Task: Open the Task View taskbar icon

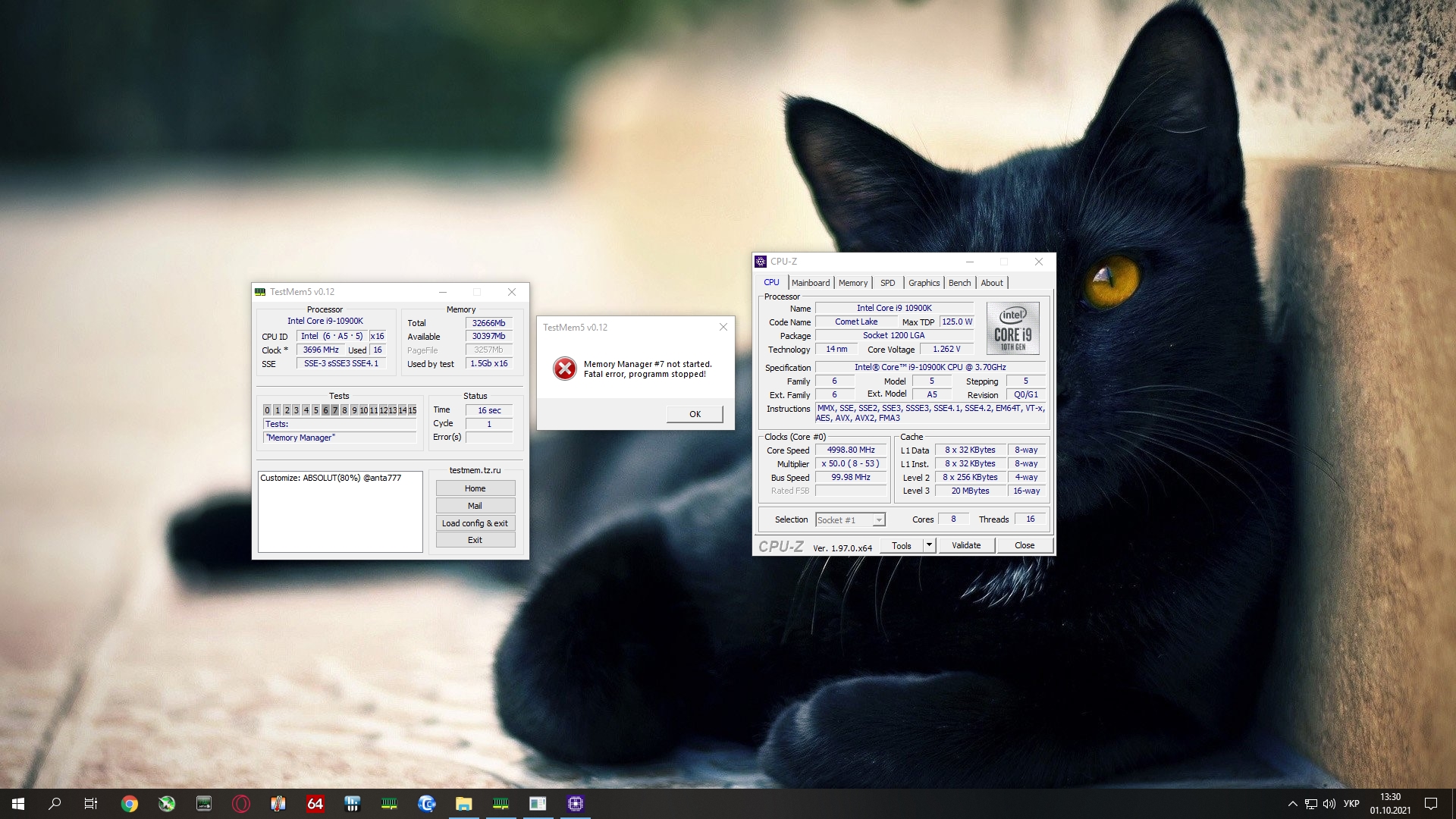Action: pyautogui.click(x=91, y=804)
